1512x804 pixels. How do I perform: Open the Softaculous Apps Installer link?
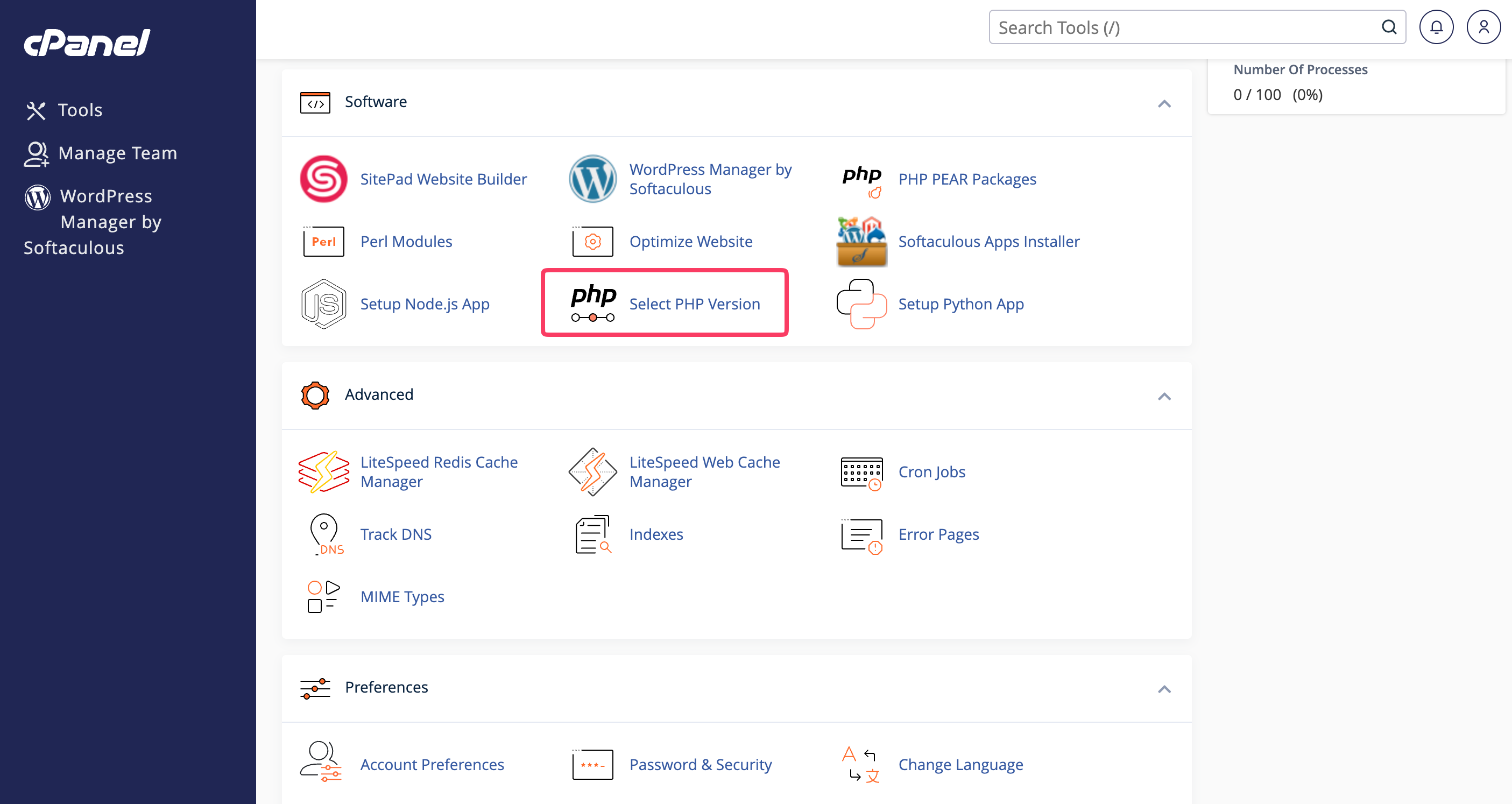coord(989,241)
